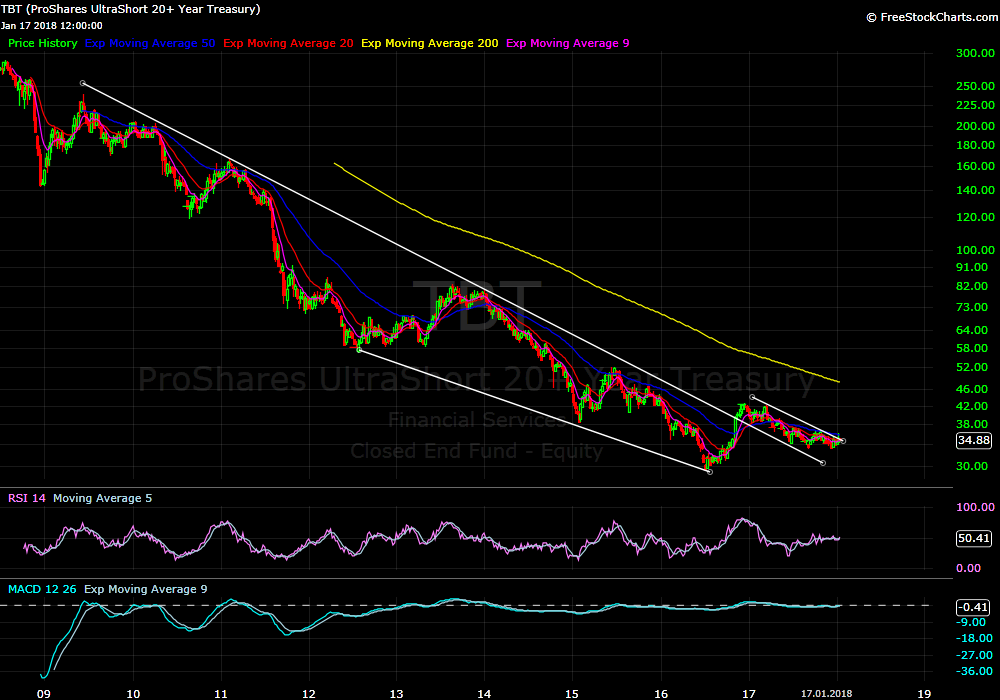
Task: Click 'Moving Average 5' in RSI panel
Action: pyautogui.click(x=103, y=498)
